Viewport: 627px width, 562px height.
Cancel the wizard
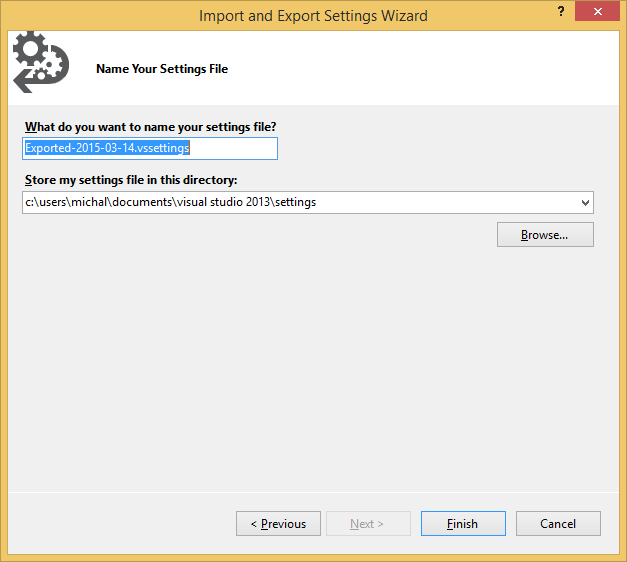(558, 524)
